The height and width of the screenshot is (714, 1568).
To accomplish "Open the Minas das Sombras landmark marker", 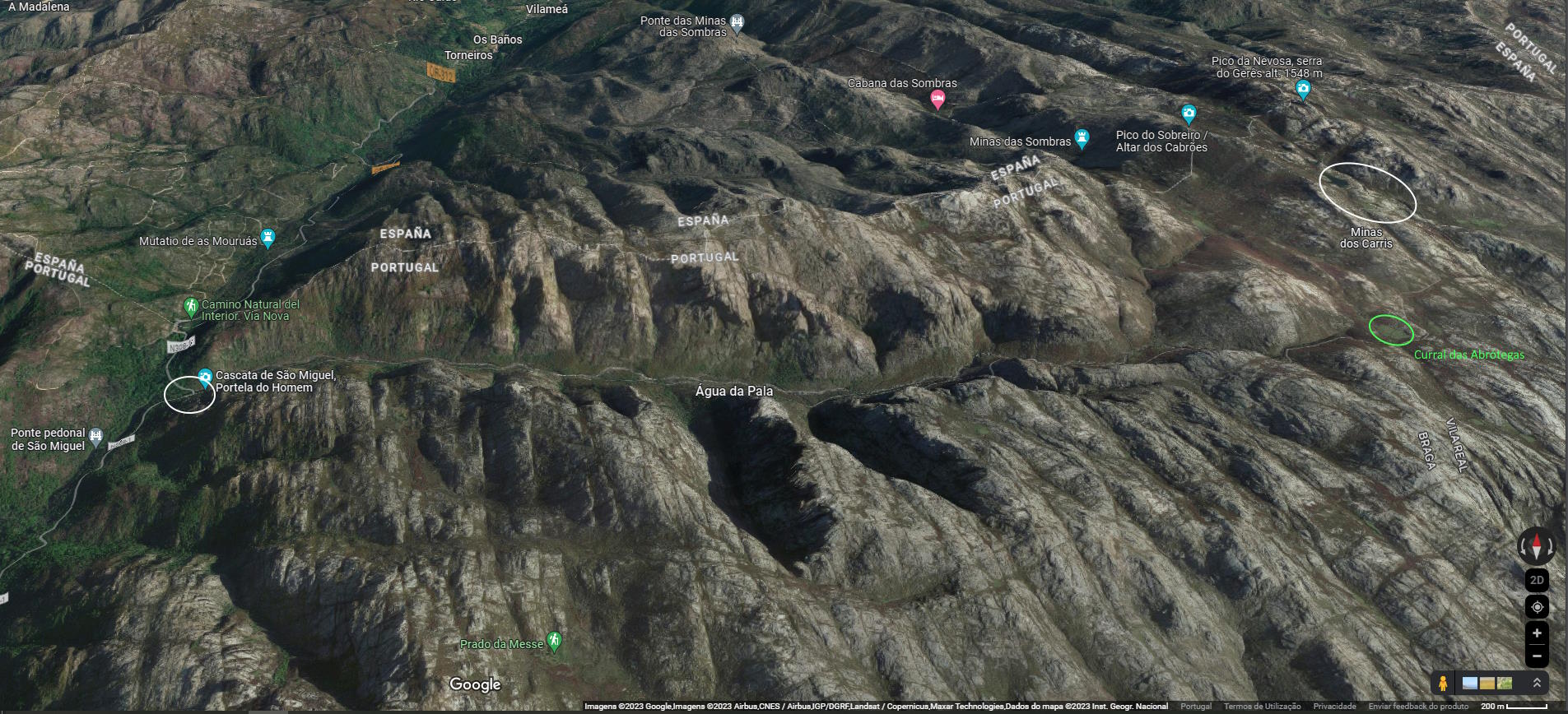I will (x=1082, y=139).
